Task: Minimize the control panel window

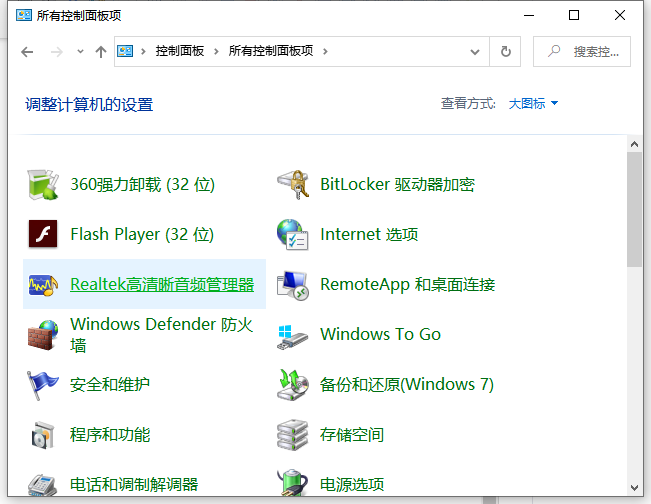Action: coord(529,15)
